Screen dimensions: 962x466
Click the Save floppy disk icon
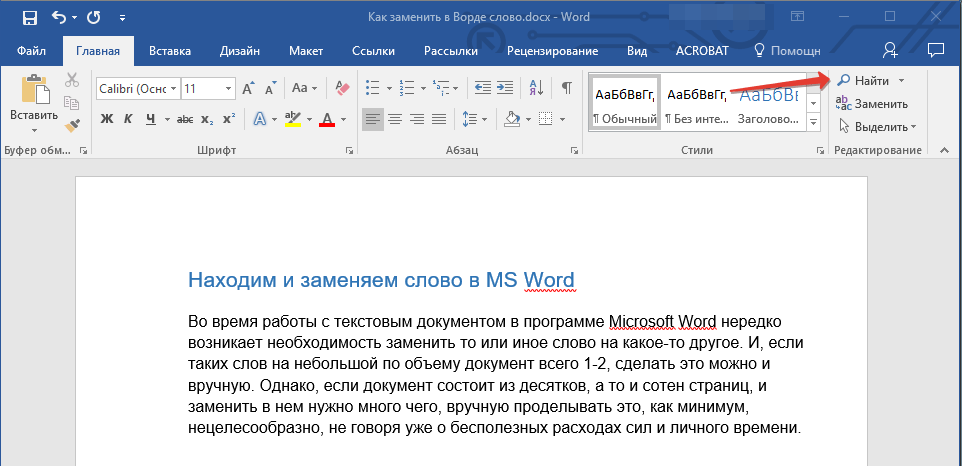[29, 17]
